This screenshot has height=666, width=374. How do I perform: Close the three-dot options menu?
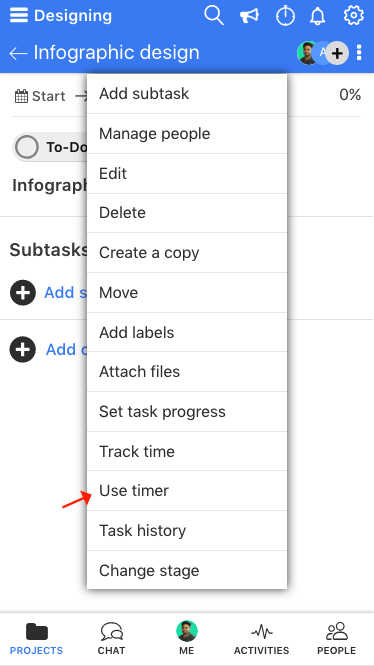click(x=359, y=53)
